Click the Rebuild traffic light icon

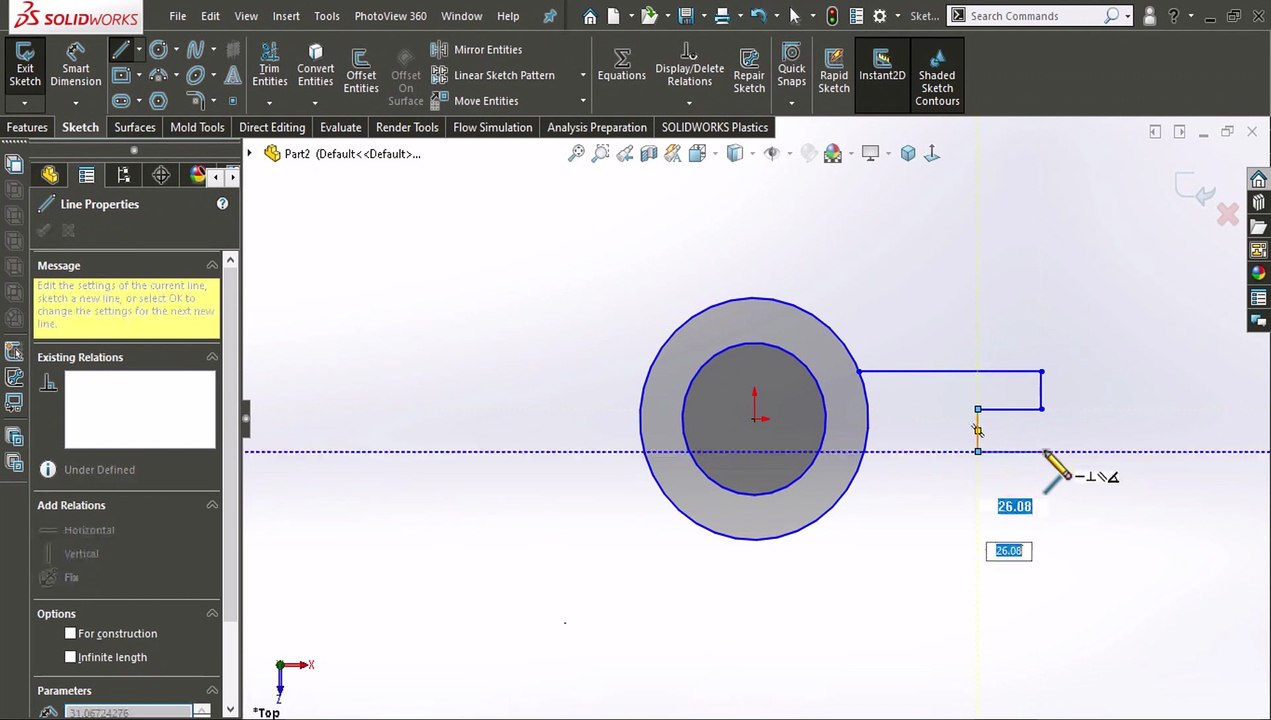833,16
